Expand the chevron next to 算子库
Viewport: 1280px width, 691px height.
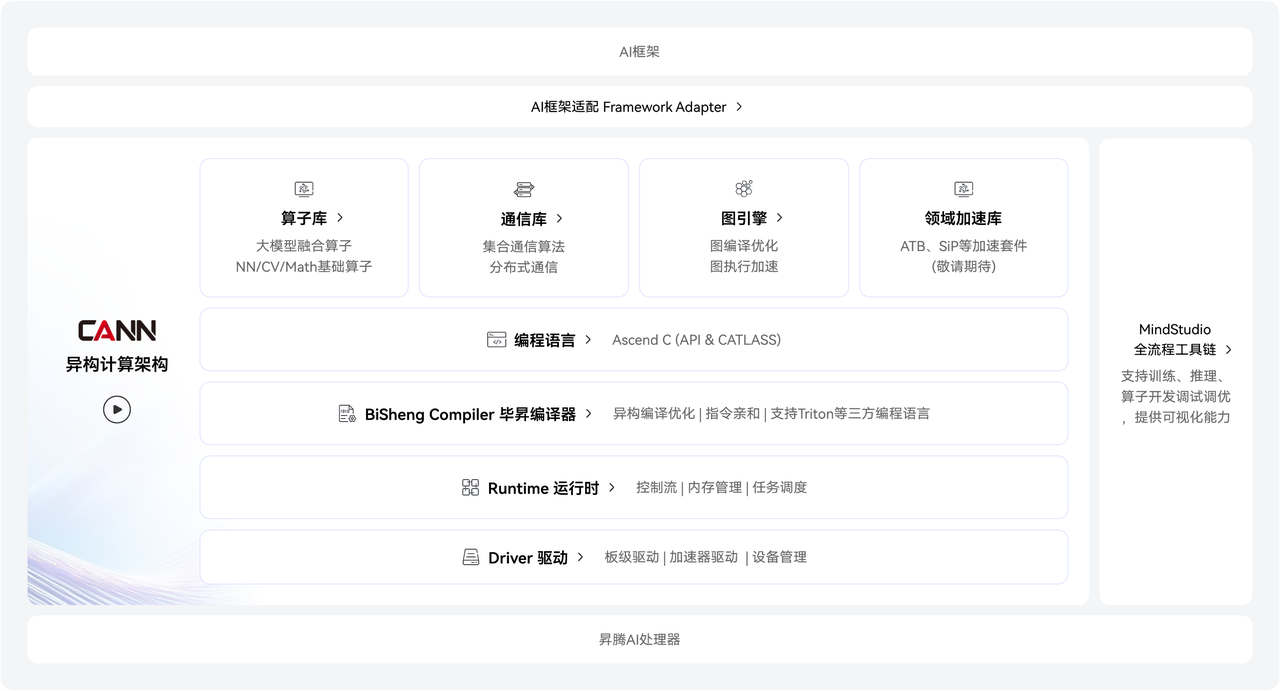click(340, 217)
